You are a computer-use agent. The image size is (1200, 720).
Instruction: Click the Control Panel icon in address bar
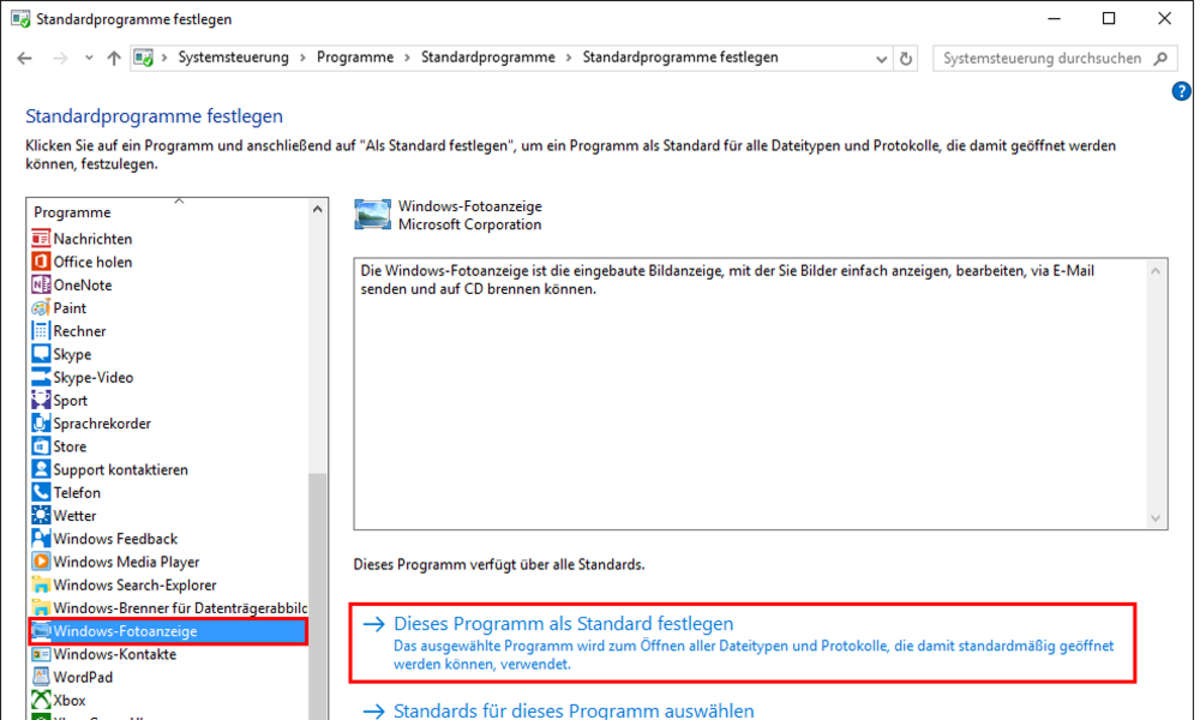pyautogui.click(x=143, y=58)
